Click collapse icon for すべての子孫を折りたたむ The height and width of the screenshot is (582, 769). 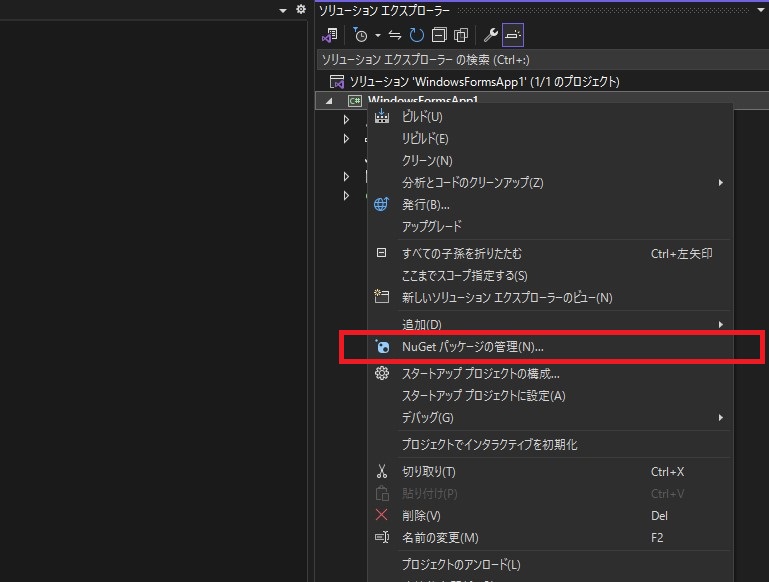pos(382,253)
